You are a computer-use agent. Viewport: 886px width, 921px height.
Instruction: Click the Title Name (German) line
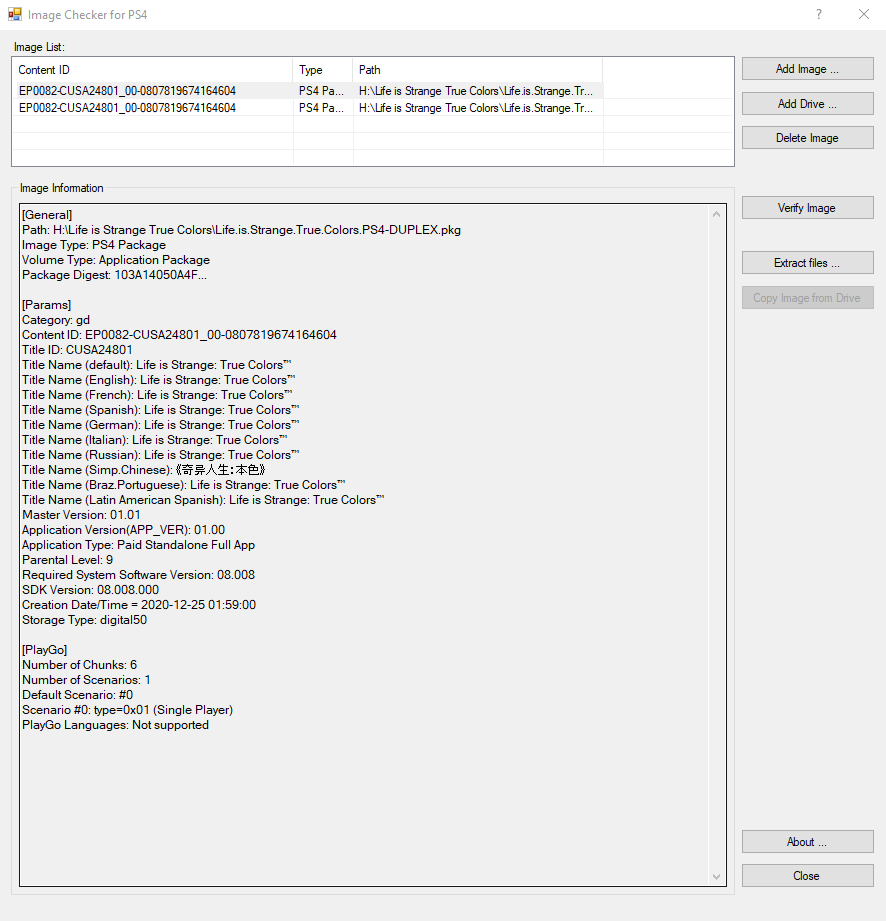(x=161, y=425)
